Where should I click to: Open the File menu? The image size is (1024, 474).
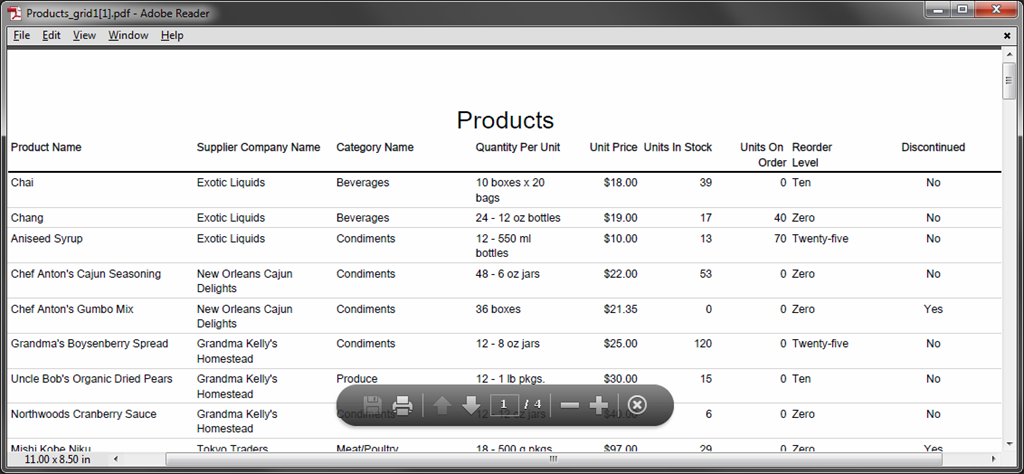(22, 35)
